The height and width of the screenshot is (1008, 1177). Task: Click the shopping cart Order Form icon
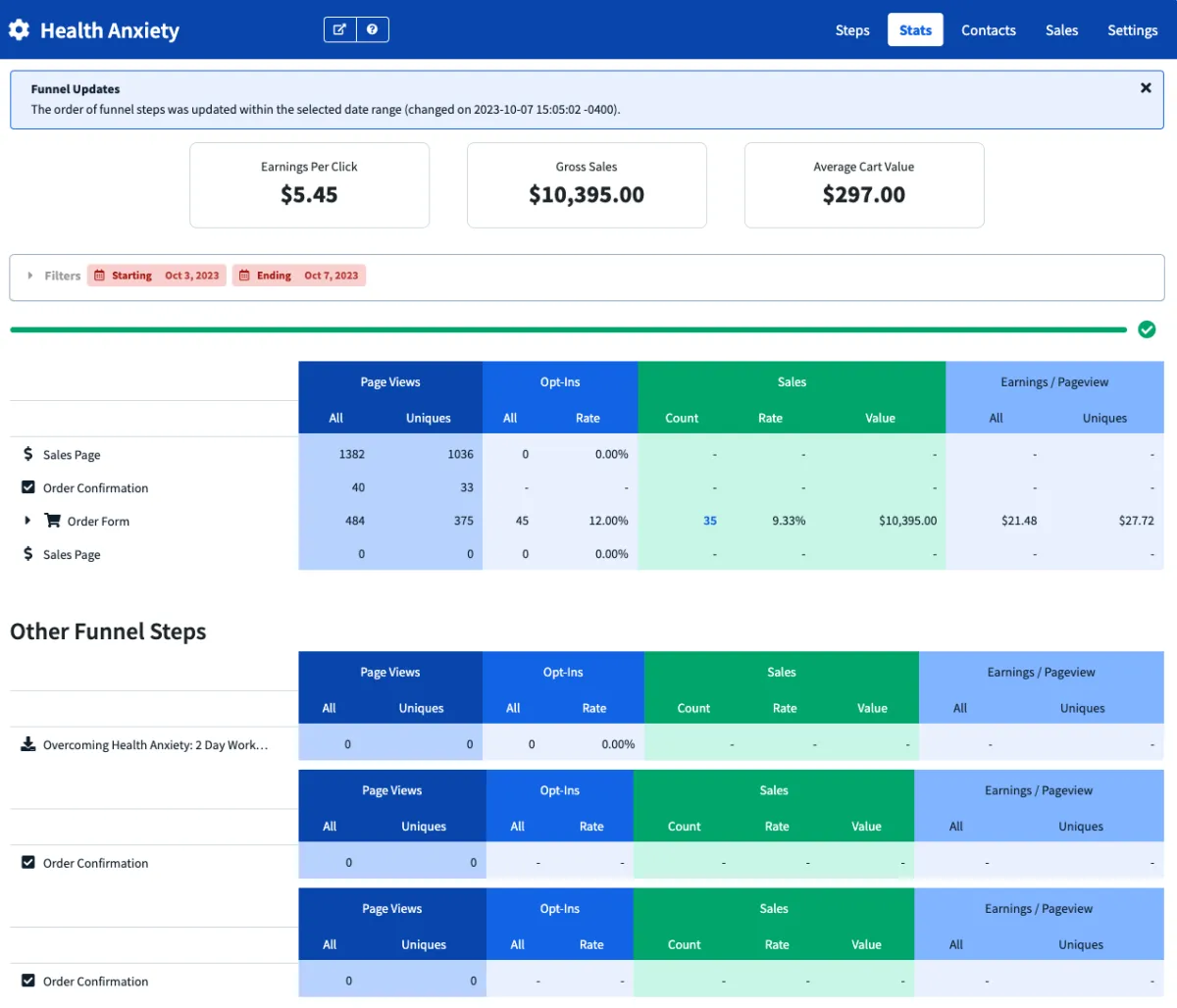(x=53, y=521)
